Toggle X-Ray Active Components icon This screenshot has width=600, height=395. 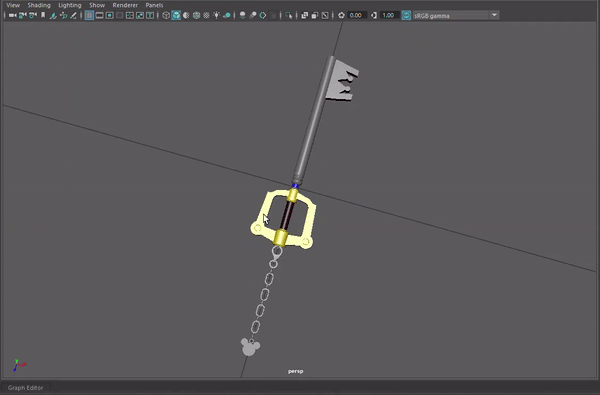coord(315,15)
